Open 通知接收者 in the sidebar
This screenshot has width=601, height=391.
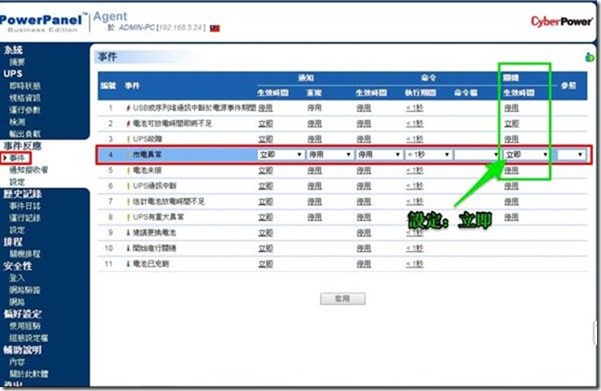29,170
